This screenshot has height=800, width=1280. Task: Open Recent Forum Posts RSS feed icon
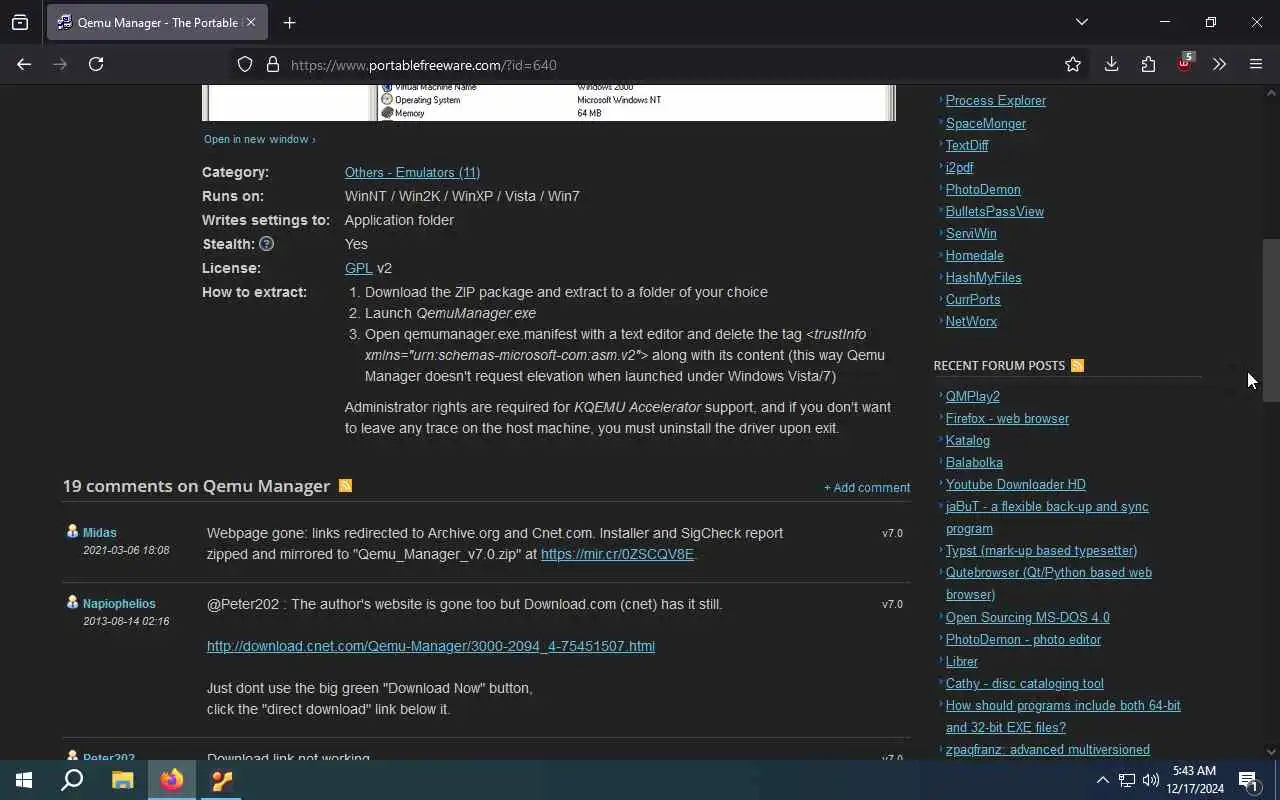tap(1077, 366)
